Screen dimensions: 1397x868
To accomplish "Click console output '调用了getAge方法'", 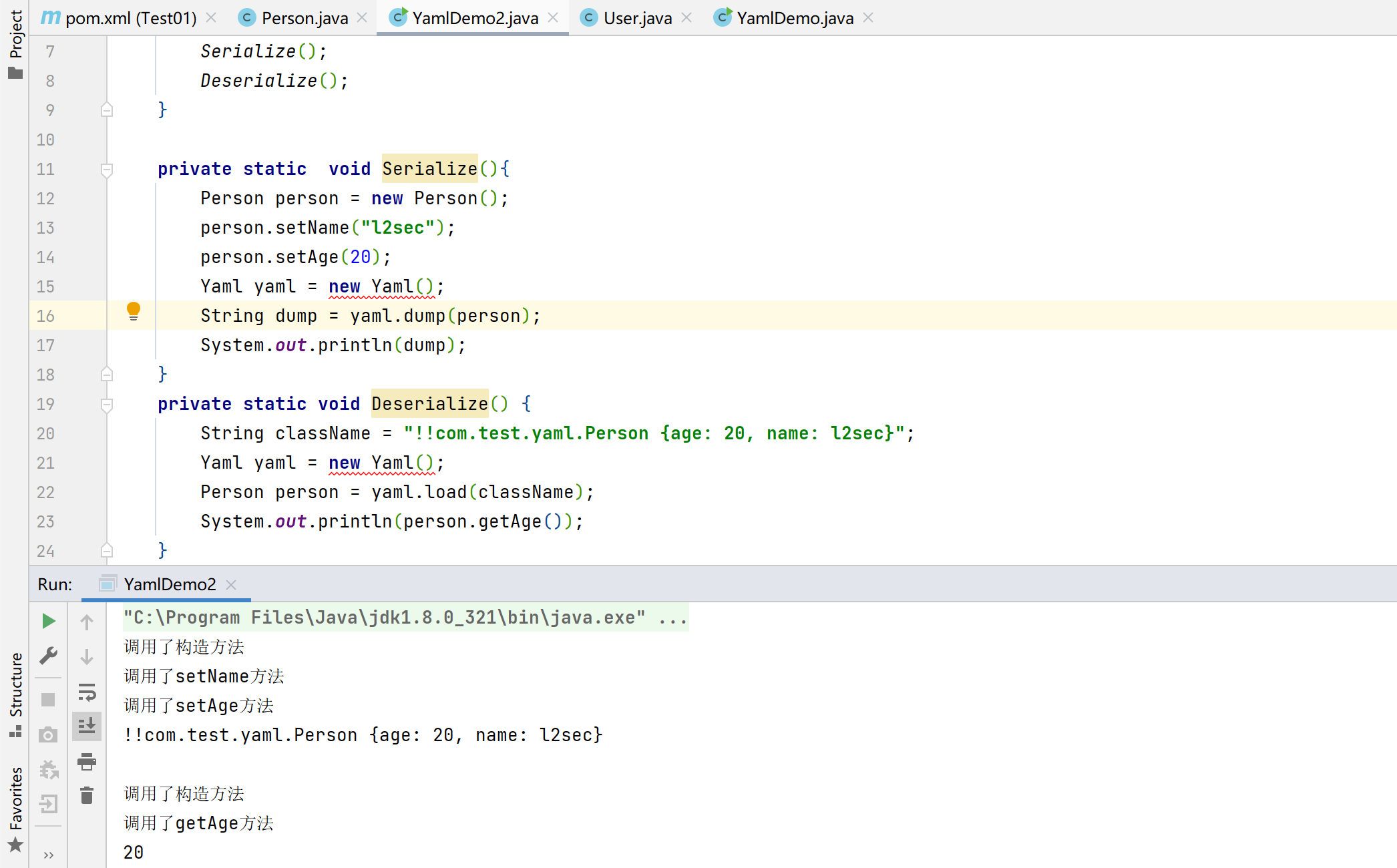I will pos(199,823).
